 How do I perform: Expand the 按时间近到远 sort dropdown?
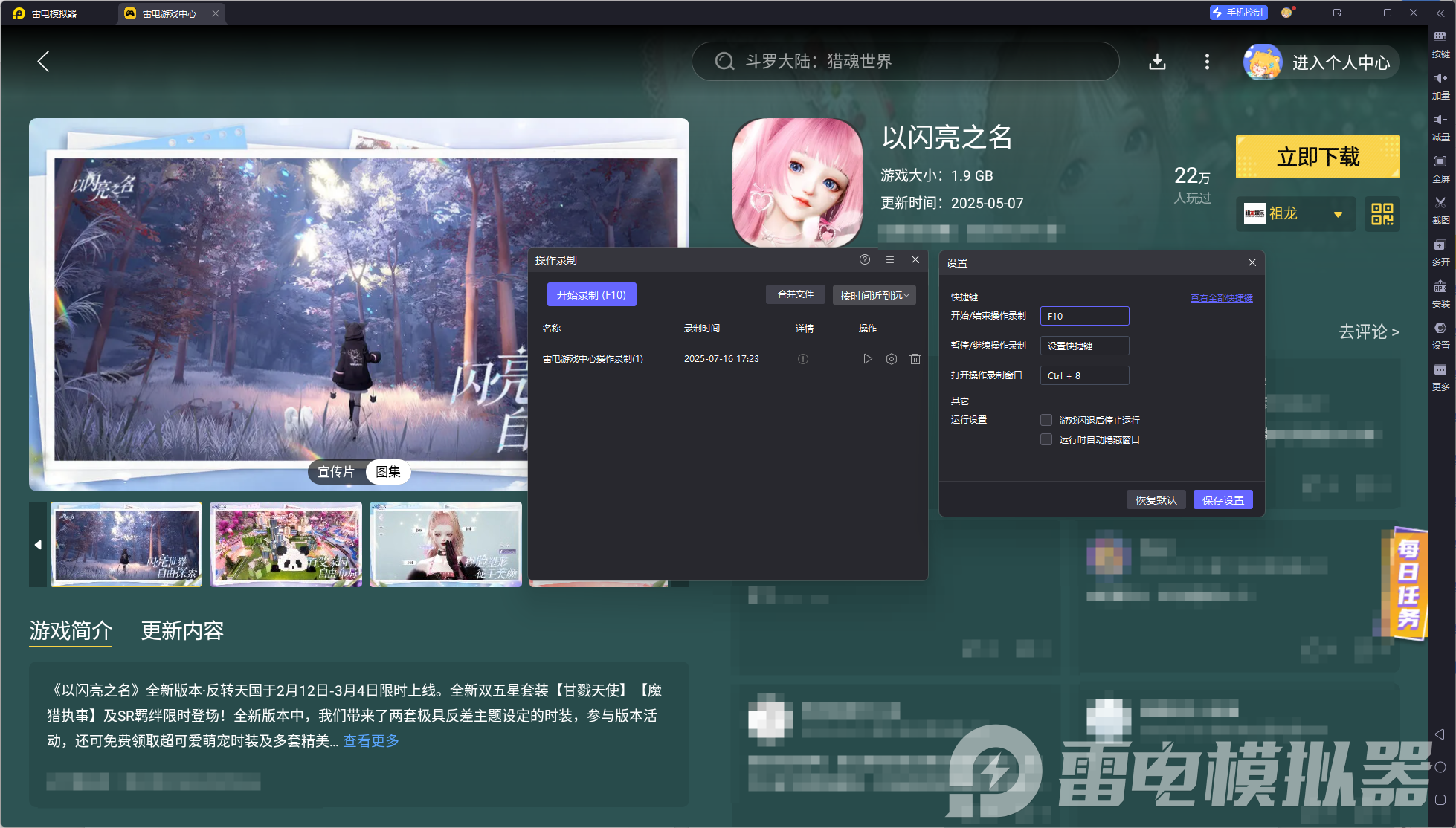874,295
